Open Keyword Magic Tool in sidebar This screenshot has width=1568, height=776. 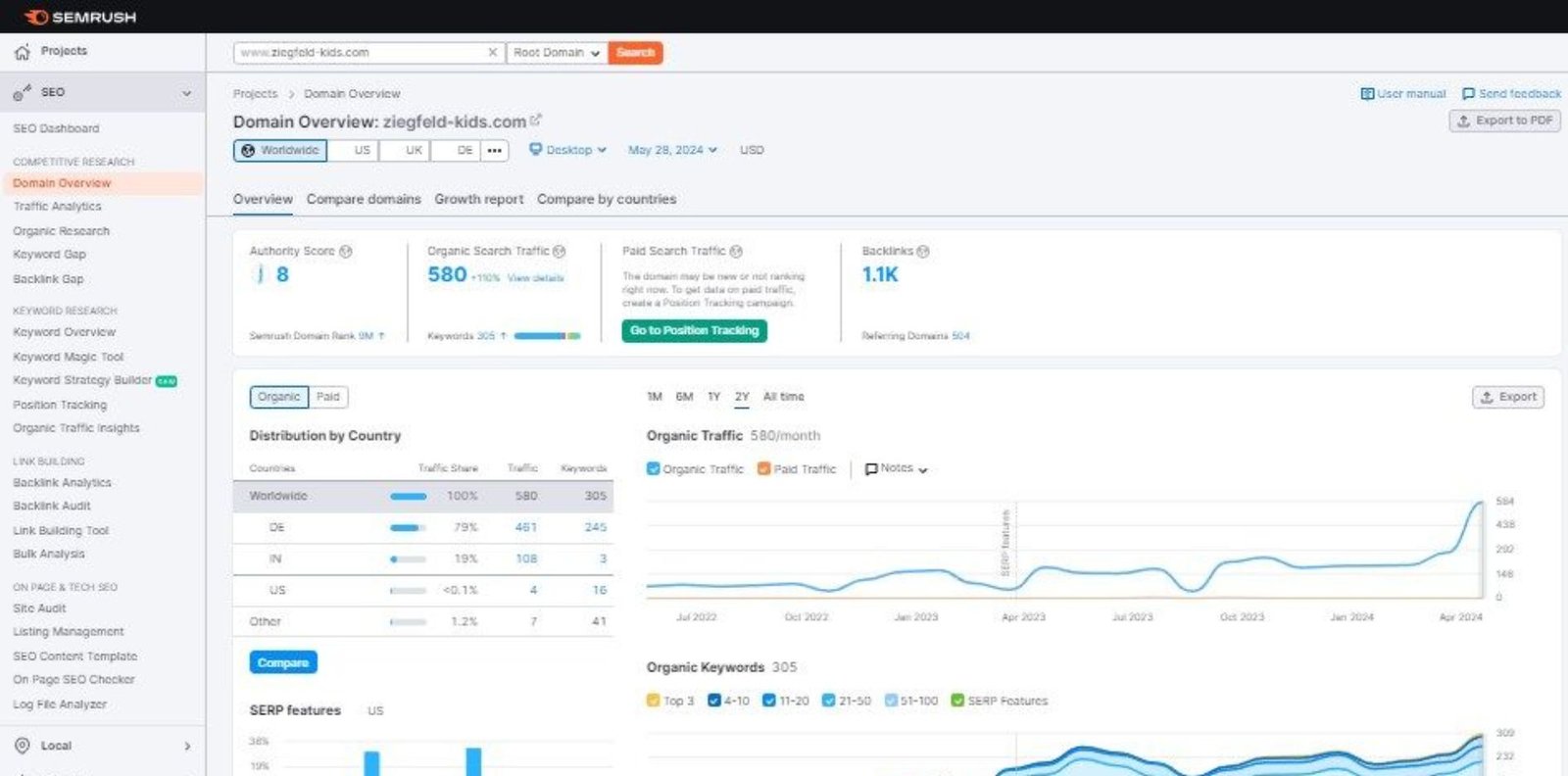(68, 358)
